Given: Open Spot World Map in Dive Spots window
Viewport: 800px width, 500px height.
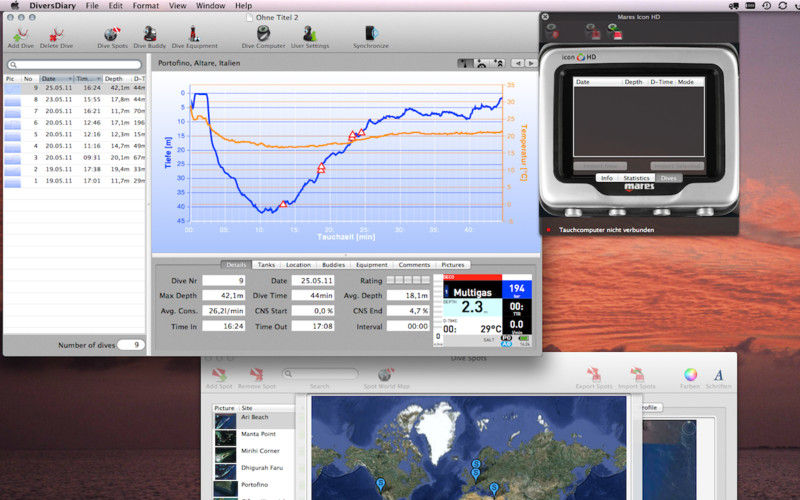Looking at the screenshot, I should [x=386, y=379].
